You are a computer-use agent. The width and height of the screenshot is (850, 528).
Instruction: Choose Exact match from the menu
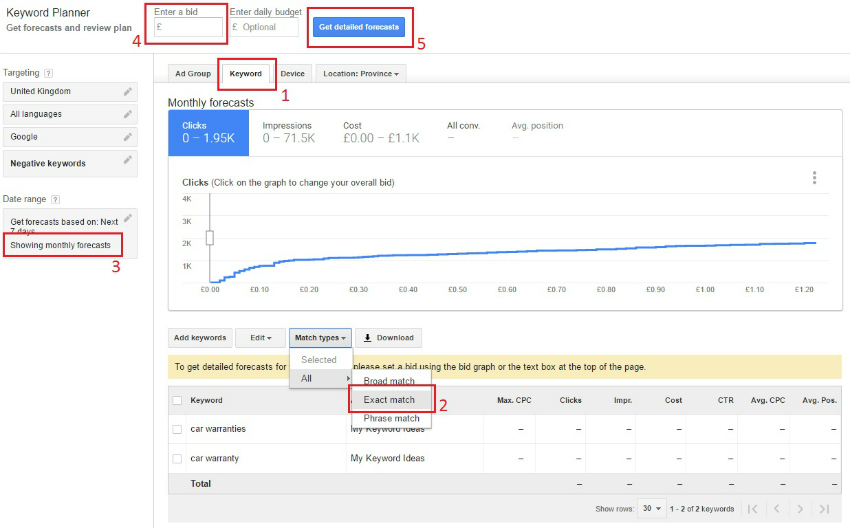(390, 400)
